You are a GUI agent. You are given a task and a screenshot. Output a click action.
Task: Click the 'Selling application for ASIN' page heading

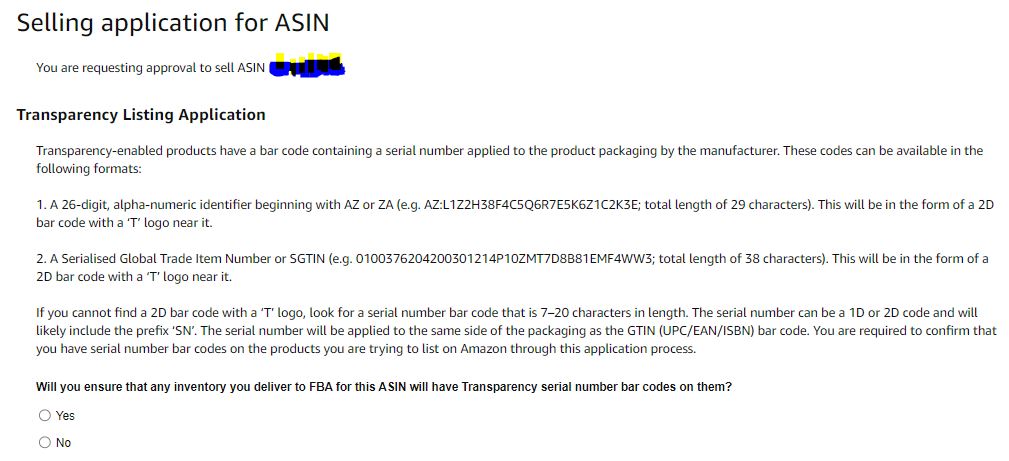pos(172,23)
